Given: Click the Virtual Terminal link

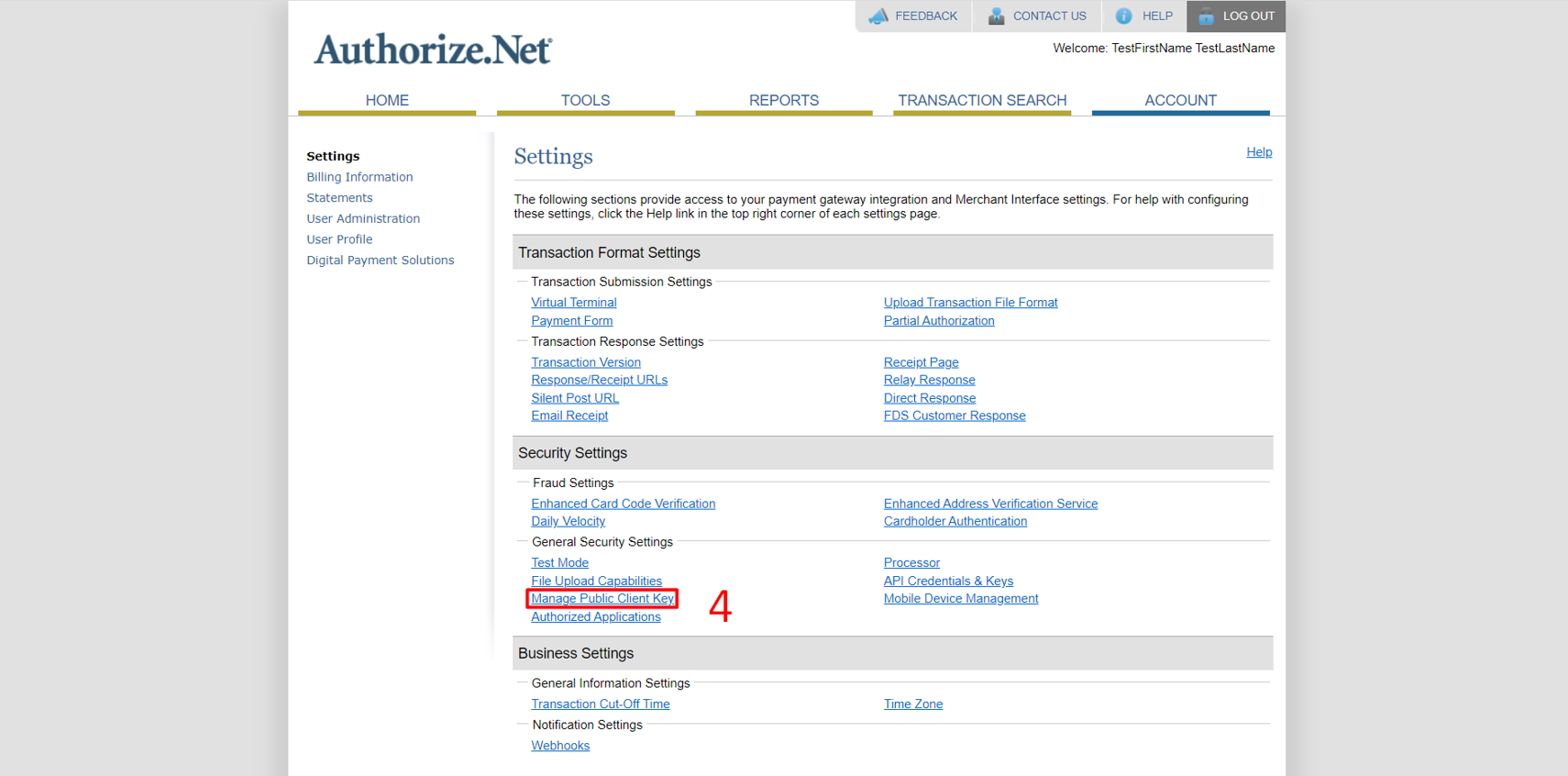Looking at the screenshot, I should coord(573,303).
